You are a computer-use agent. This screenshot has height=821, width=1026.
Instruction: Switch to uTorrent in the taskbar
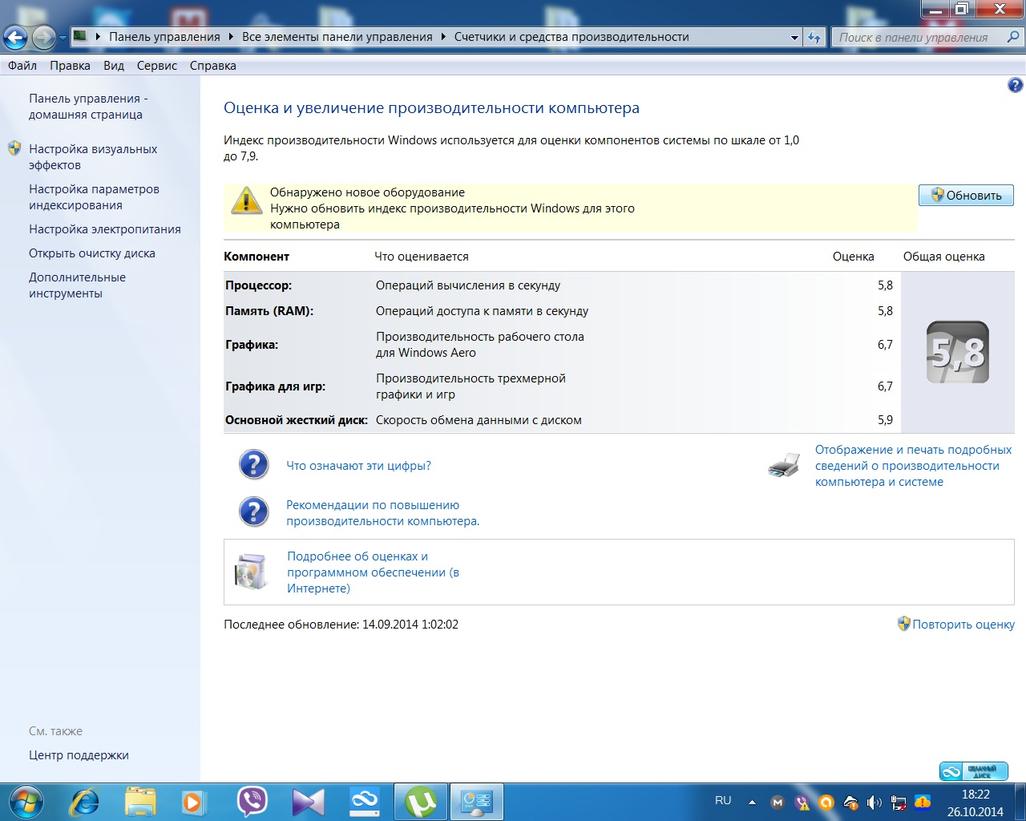pyautogui.click(x=421, y=801)
